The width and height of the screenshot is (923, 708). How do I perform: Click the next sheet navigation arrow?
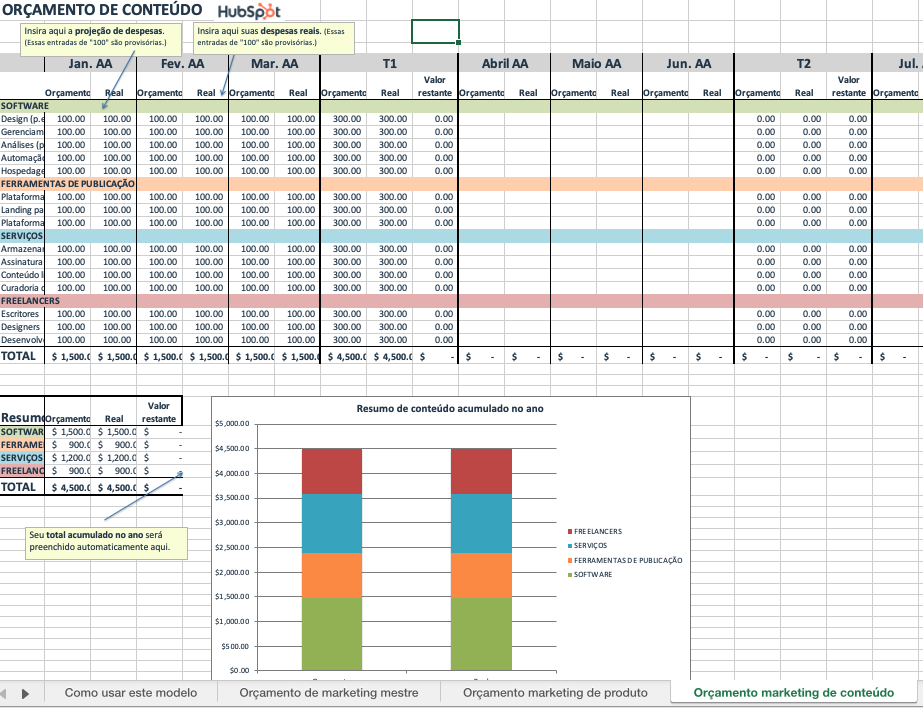point(25,693)
